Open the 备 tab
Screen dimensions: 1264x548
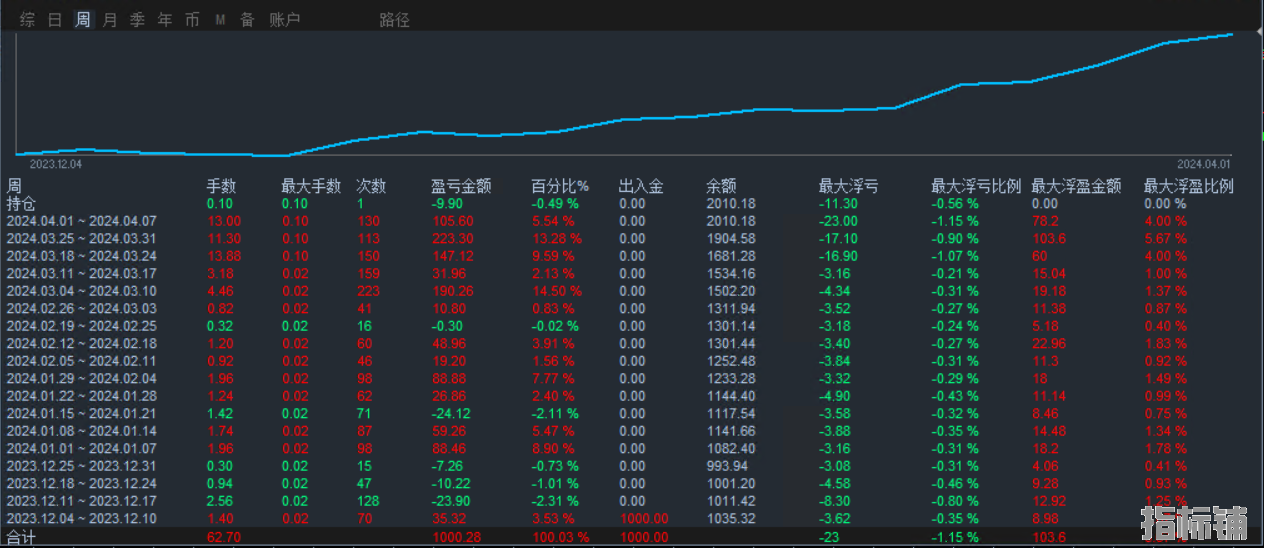click(x=247, y=19)
